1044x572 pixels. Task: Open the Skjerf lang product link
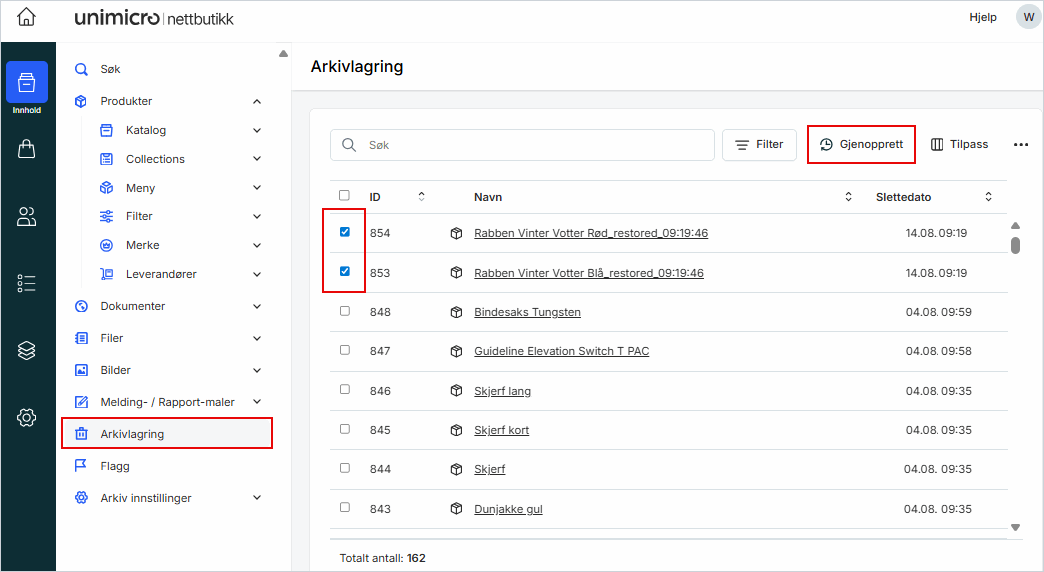(x=502, y=391)
